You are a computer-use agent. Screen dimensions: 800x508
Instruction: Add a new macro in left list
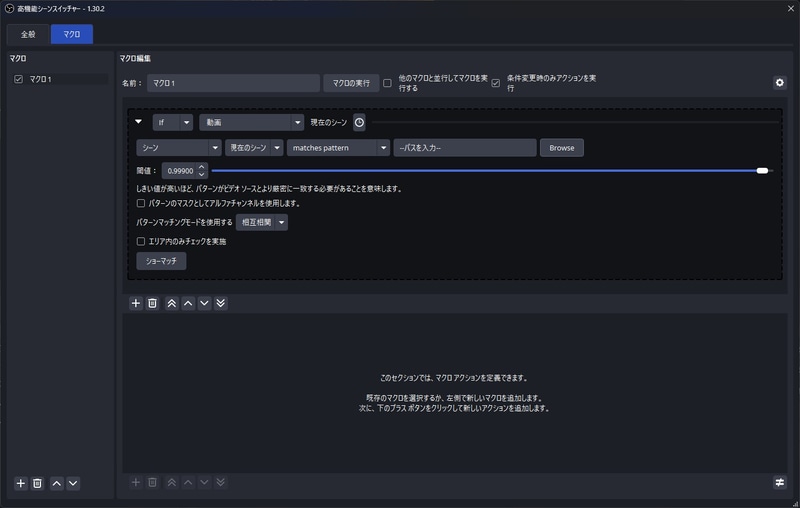(x=20, y=483)
